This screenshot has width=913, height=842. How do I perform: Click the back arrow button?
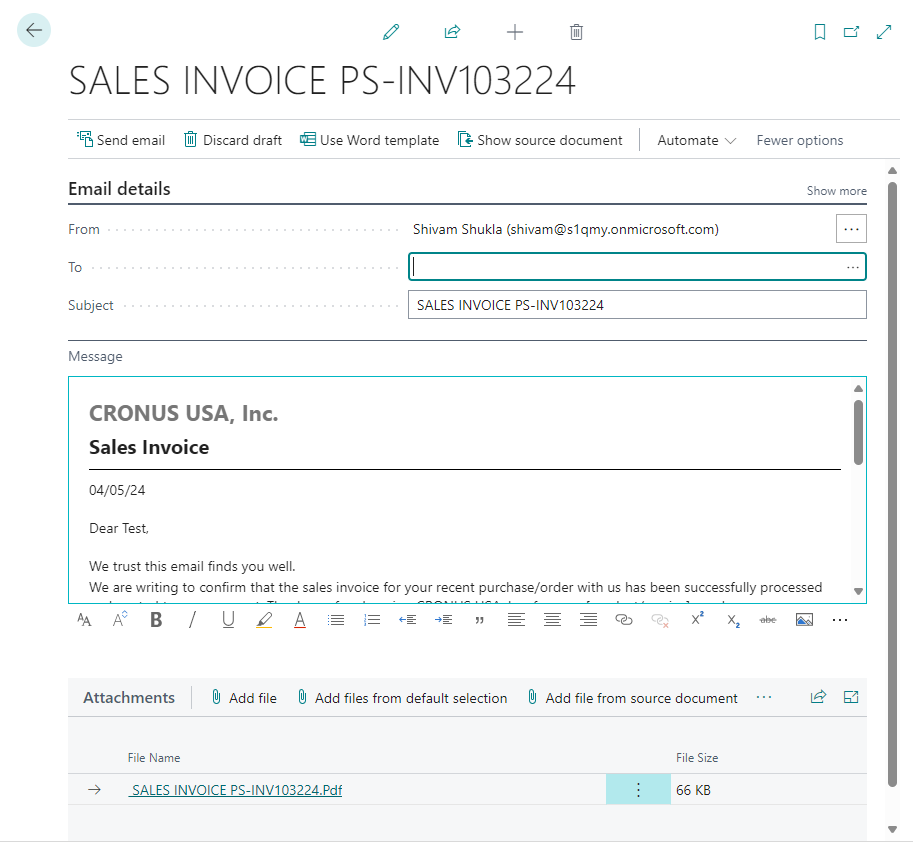[34, 31]
